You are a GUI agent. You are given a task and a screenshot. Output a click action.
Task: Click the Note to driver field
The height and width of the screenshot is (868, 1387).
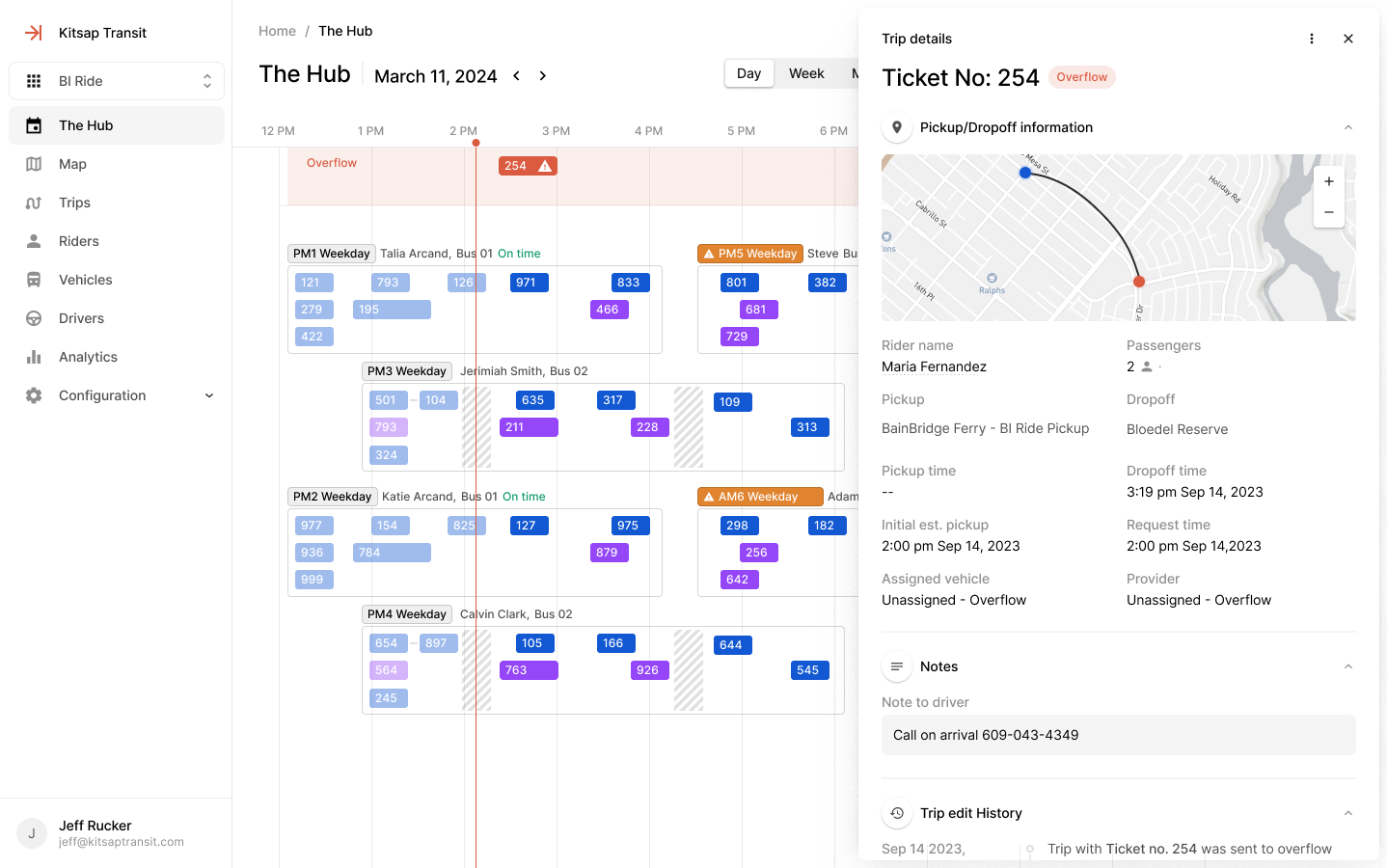point(1118,735)
